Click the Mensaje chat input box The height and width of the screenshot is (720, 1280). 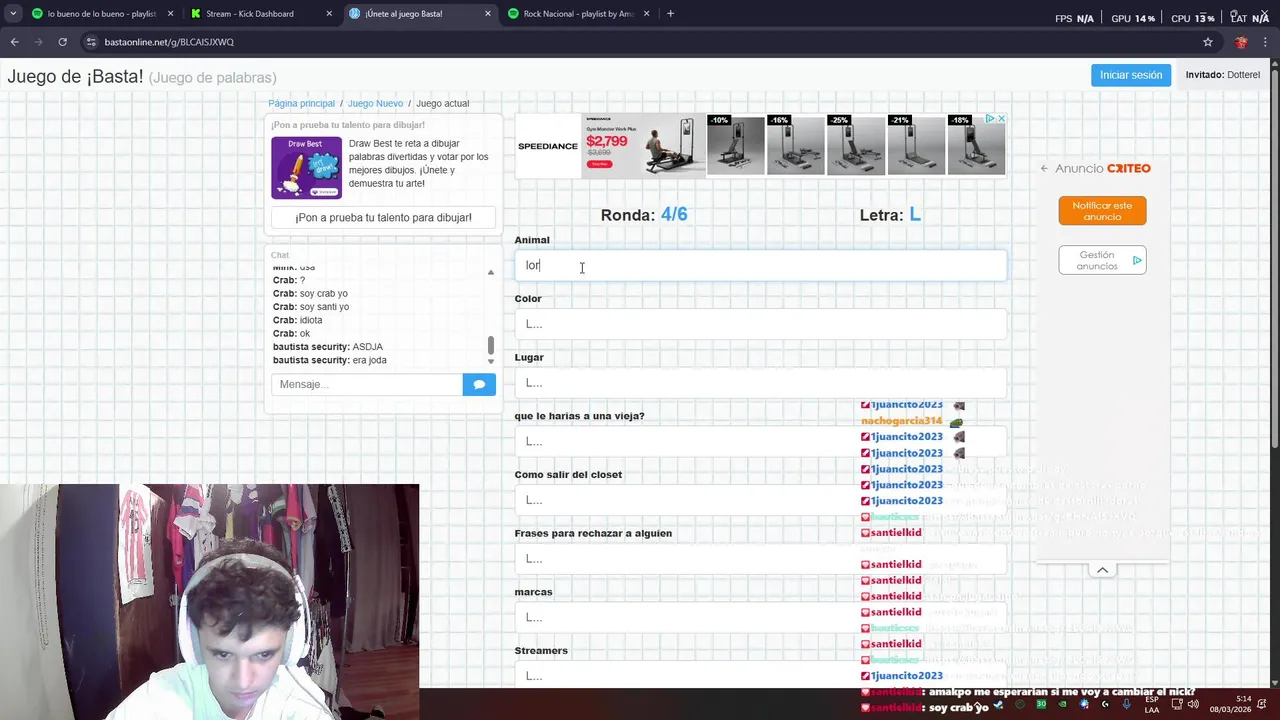tap(367, 384)
